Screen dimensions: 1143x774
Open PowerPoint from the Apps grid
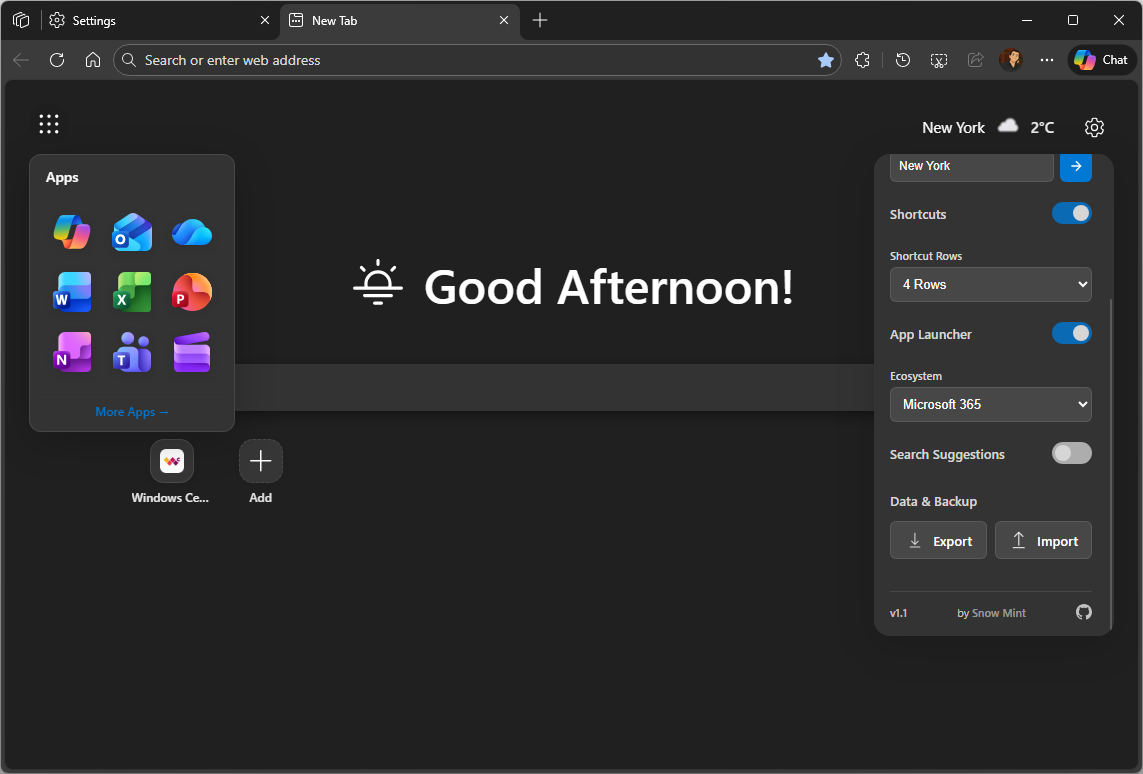coord(191,291)
